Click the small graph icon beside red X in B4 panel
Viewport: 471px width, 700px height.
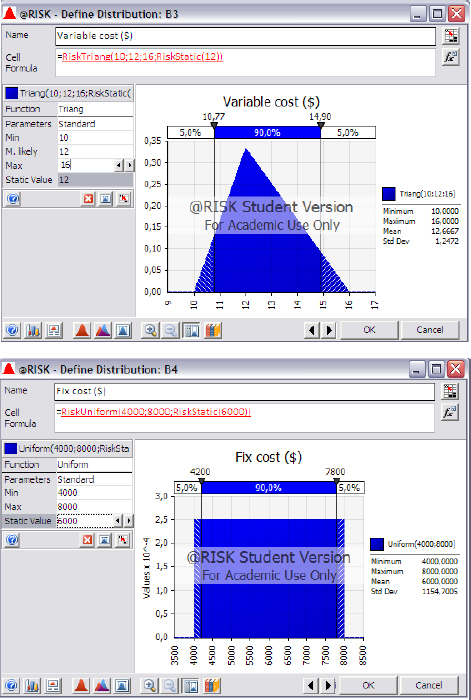(105, 540)
